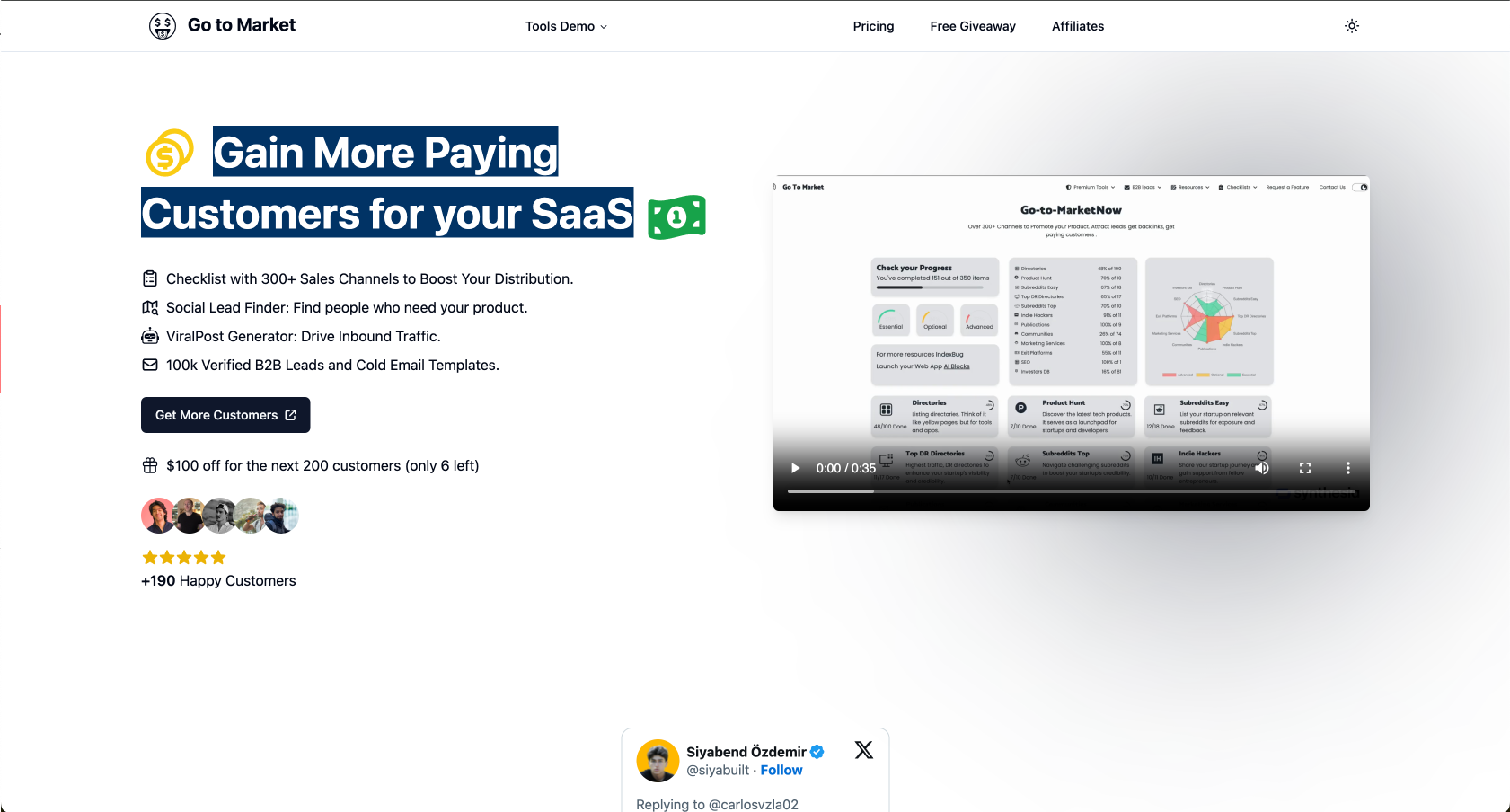Open the Affiliates link
This screenshot has height=812, width=1510.
(x=1077, y=26)
